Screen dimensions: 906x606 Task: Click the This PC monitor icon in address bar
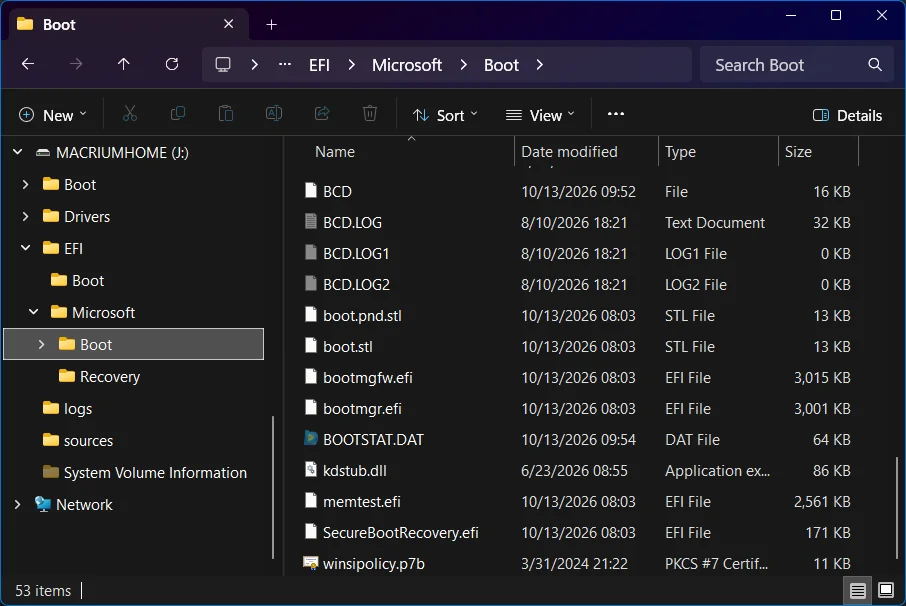click(223, 64)
